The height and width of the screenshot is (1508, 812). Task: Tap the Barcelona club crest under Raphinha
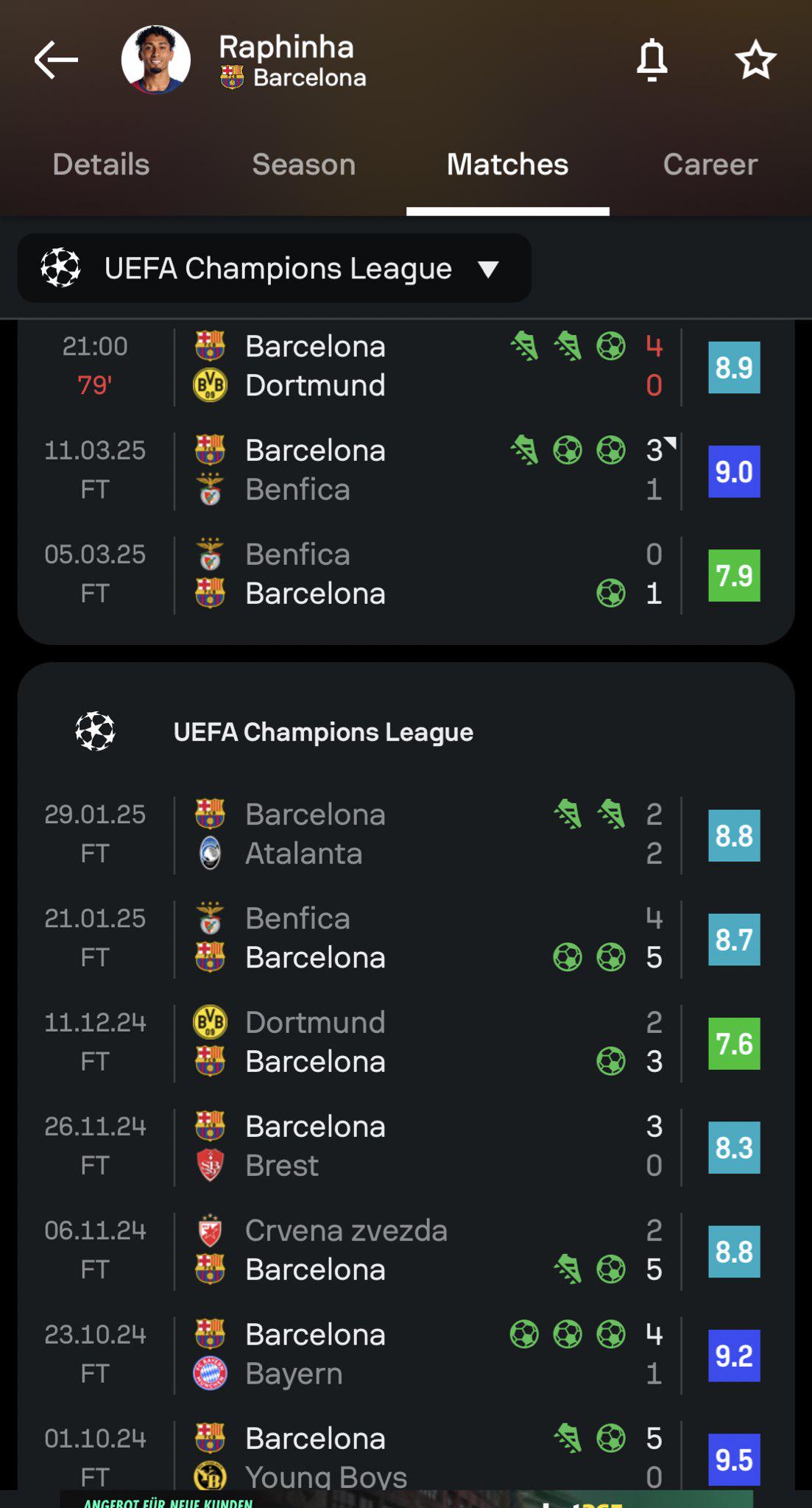click(232, 77)
